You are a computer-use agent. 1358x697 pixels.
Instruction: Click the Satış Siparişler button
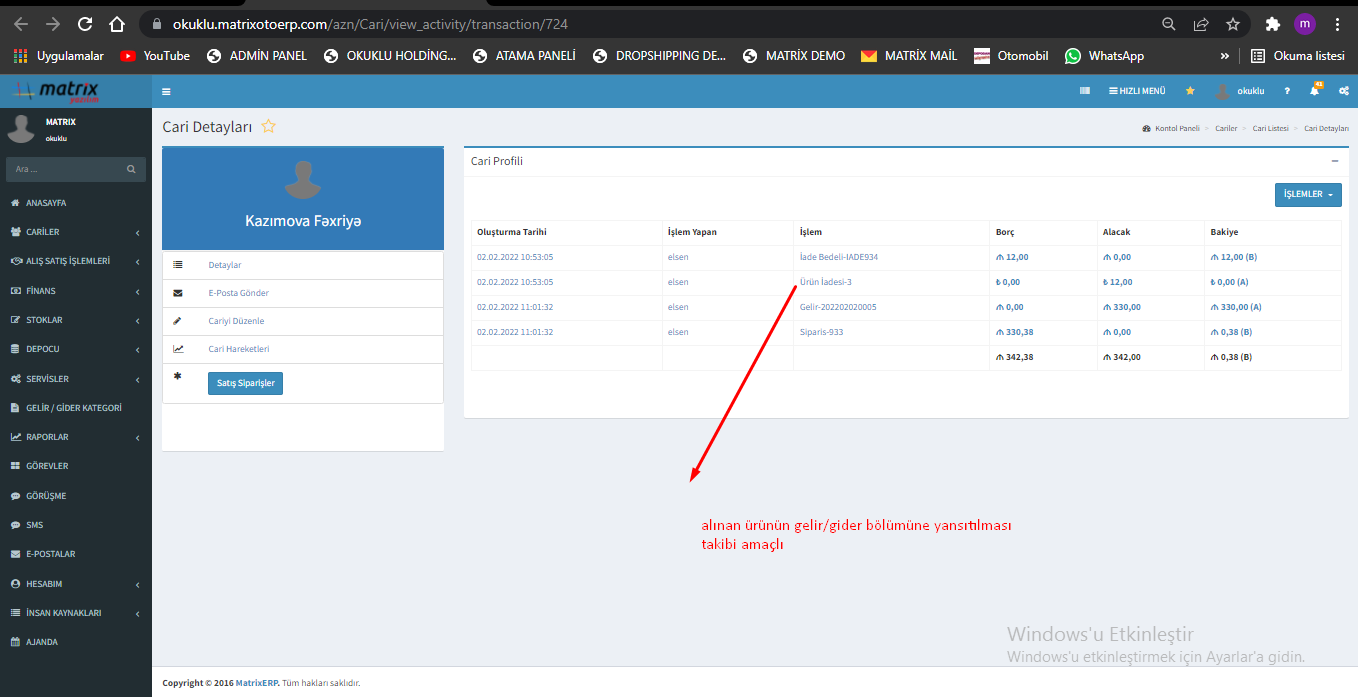click(245, 383)
